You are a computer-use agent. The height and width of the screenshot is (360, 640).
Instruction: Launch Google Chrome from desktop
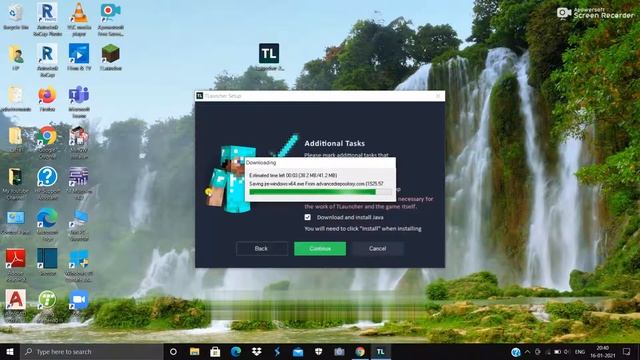(47, 142)
